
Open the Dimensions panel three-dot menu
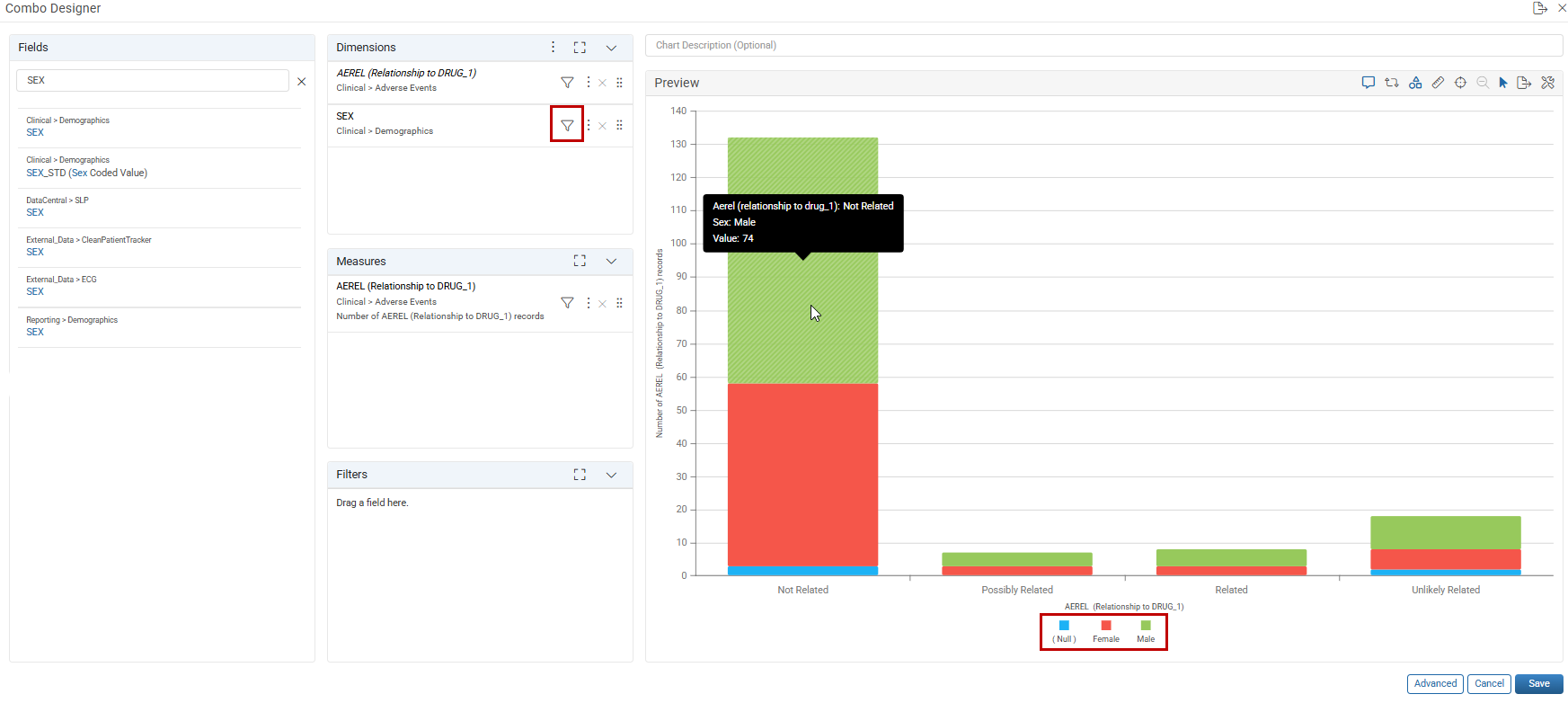[x=553, y=47]
